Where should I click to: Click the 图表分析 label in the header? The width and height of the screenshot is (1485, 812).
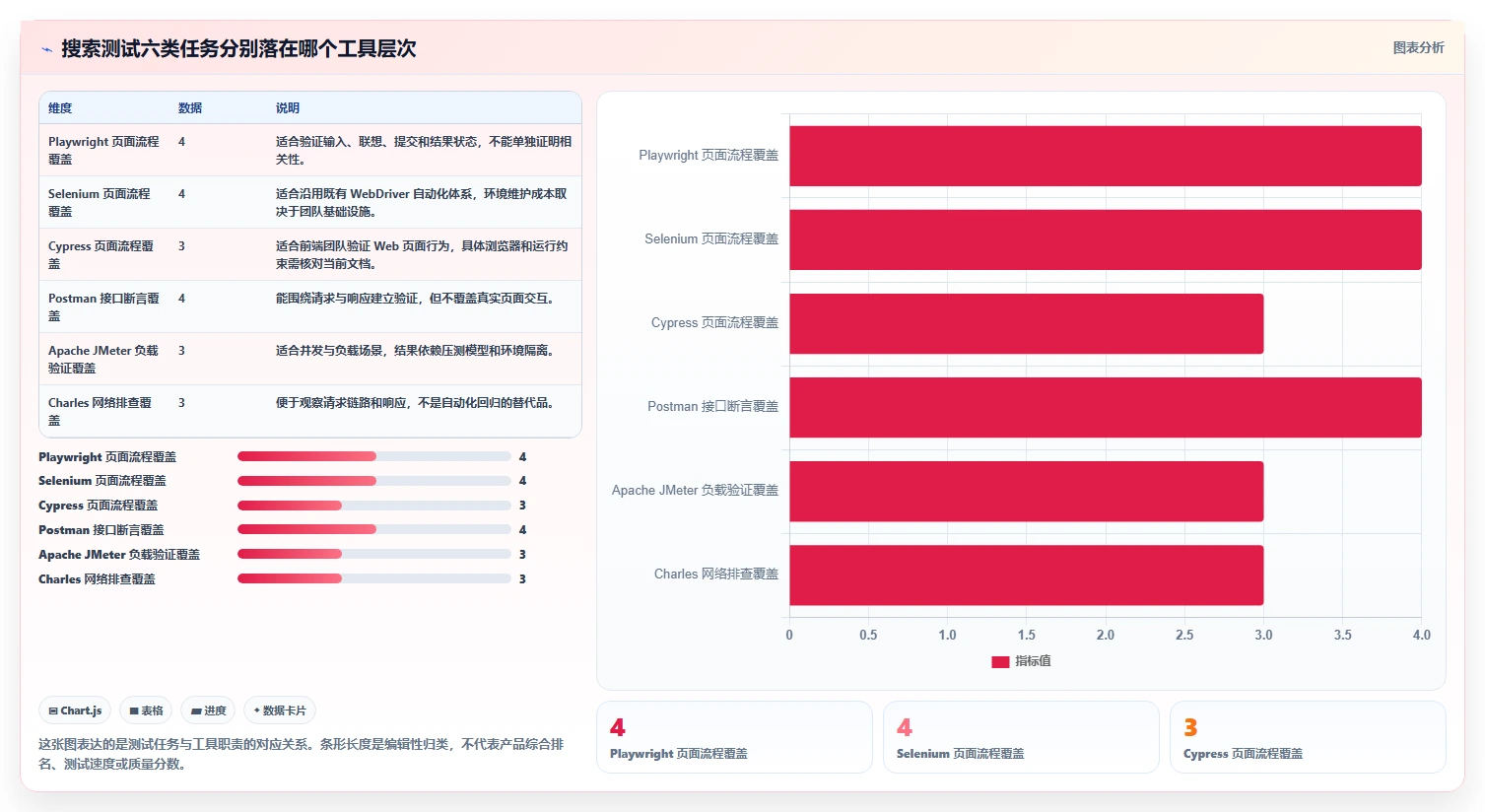point(1418,47)
